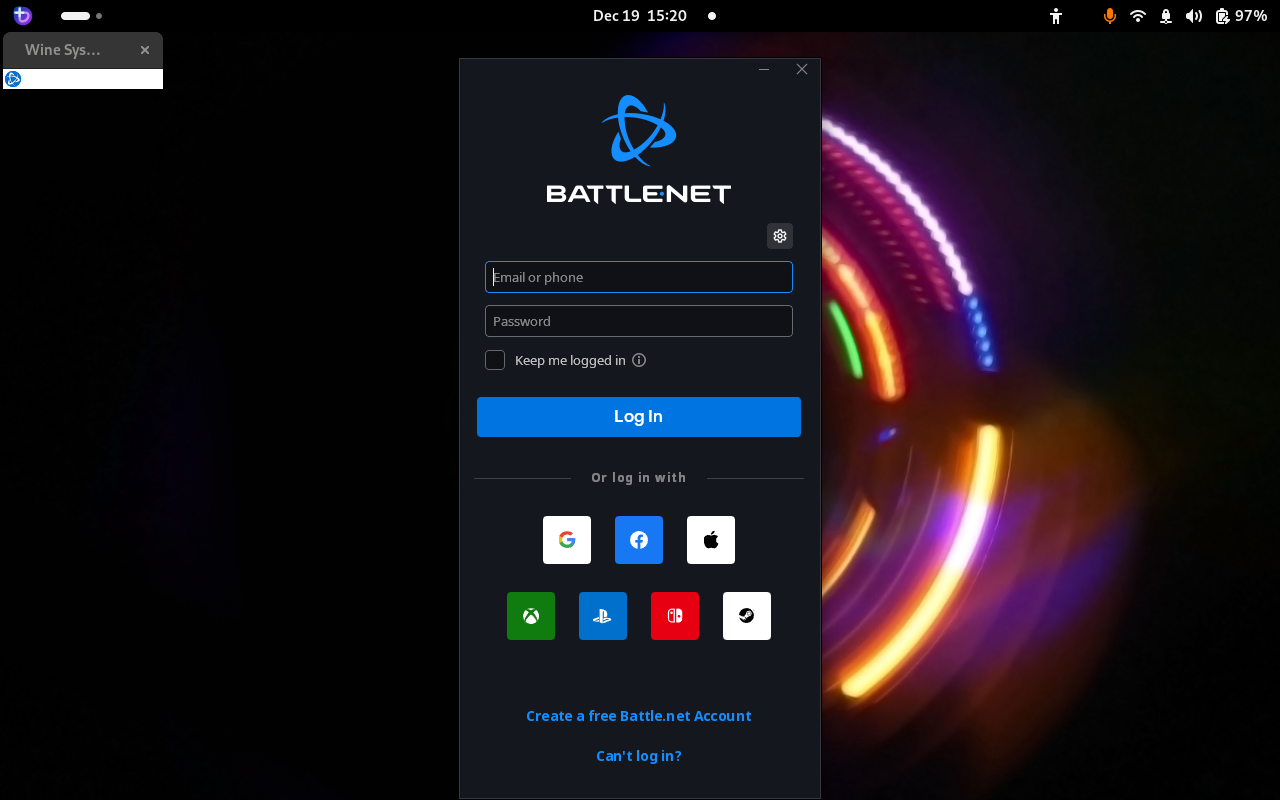
Task: Log in with Google
Action: pyautogui.click(x=567, y=539)
